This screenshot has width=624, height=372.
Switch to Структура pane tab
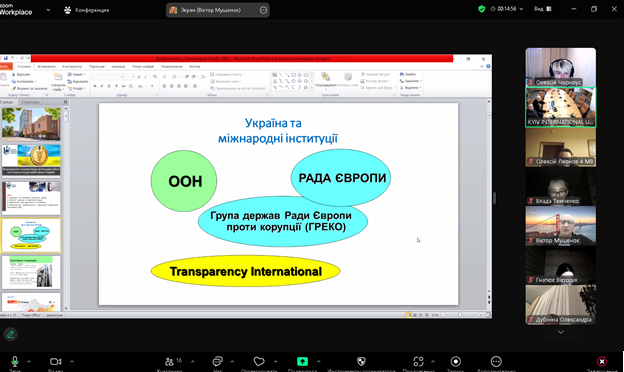click(x=31, y=102)
